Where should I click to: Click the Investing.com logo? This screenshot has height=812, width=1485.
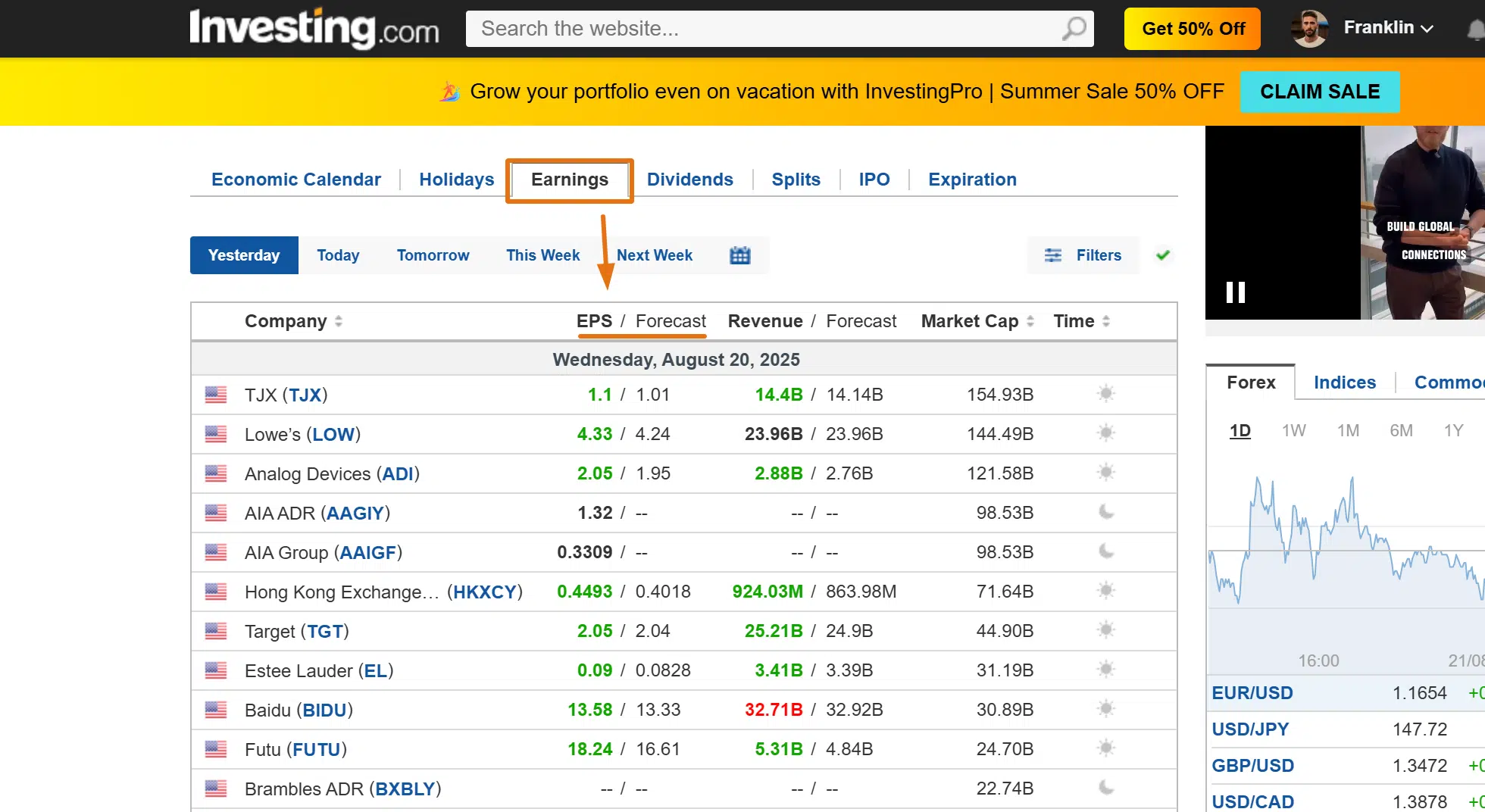(314, 29)
